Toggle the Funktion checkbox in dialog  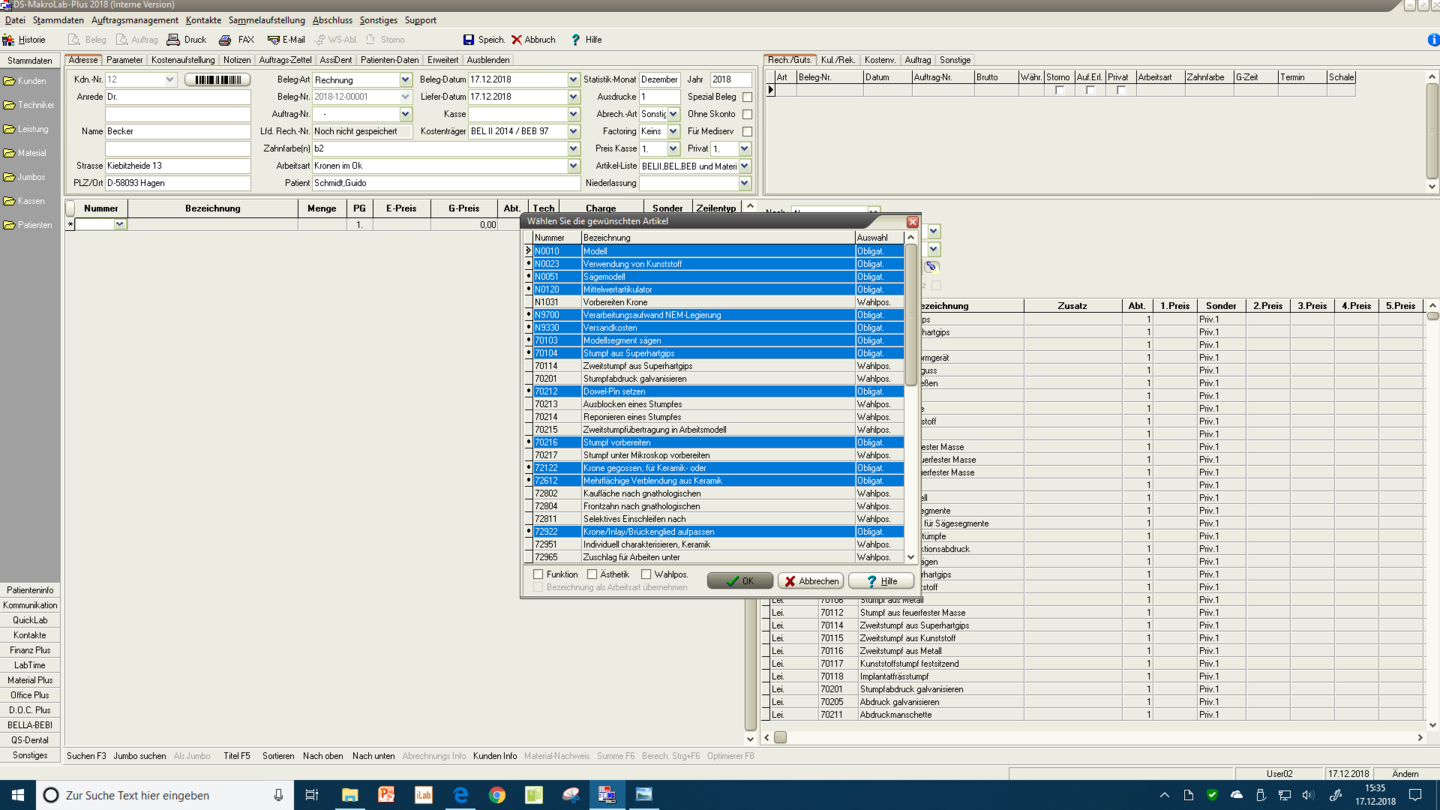tap(538, 575)
